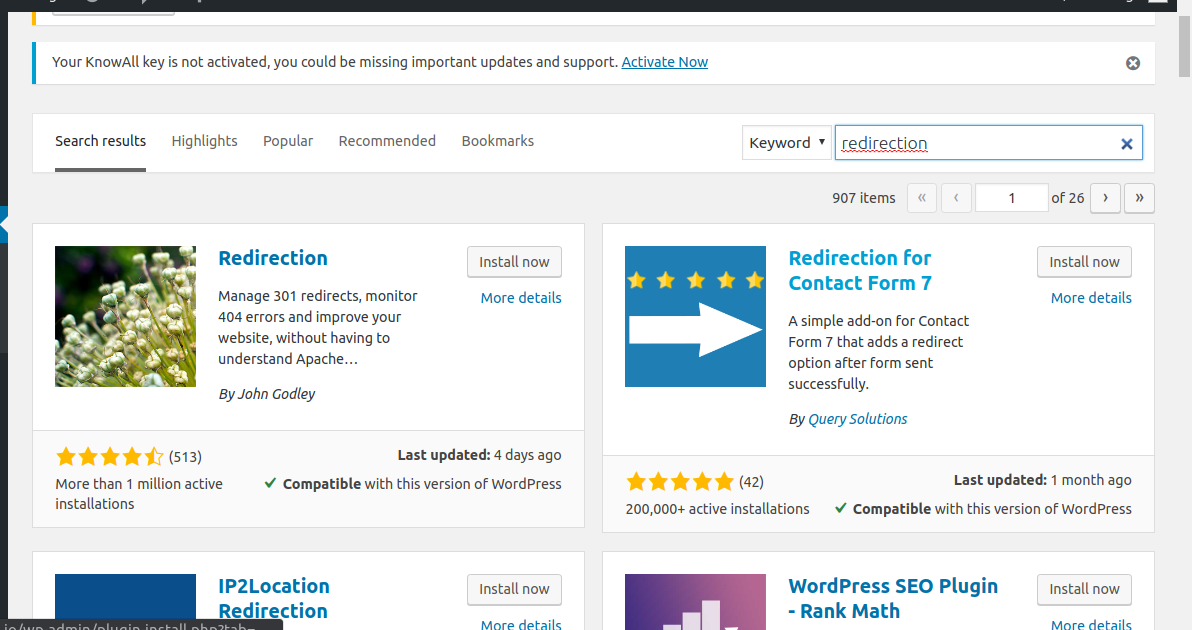Switch to the Highlights tab
Image resolution: width=1192 pixels, height=630 pixels.
pyautogui.click(x=204, y=141)
